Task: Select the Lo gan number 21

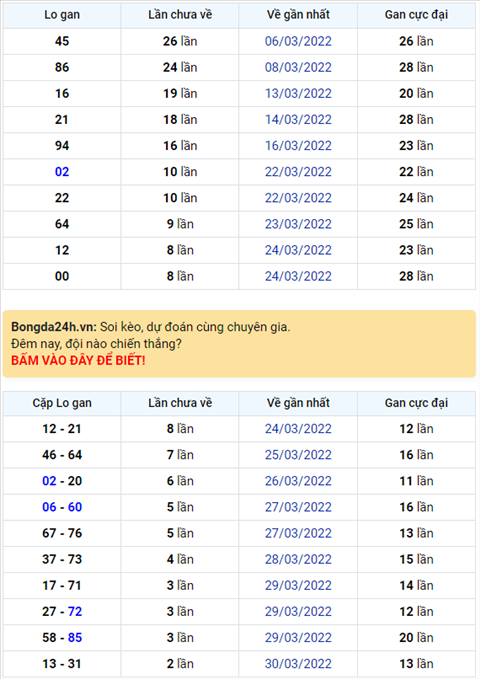Action: (62, 120)
